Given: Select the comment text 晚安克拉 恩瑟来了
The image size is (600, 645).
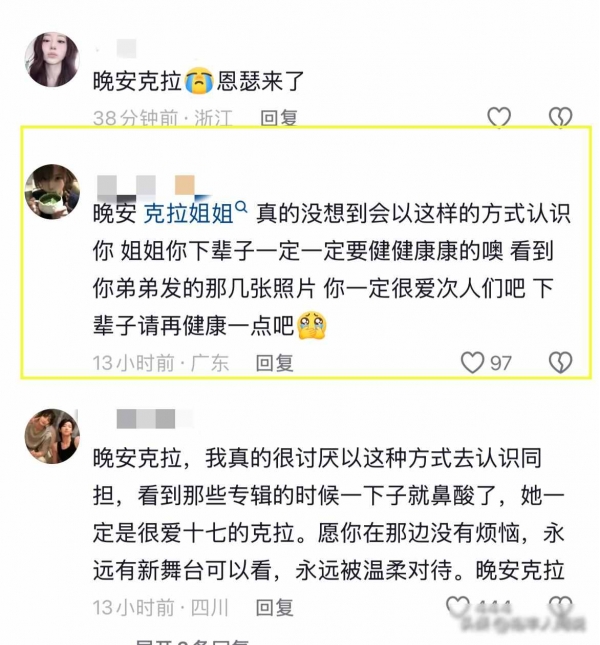Looking at the screenshot, I should [x=199, y=81].
